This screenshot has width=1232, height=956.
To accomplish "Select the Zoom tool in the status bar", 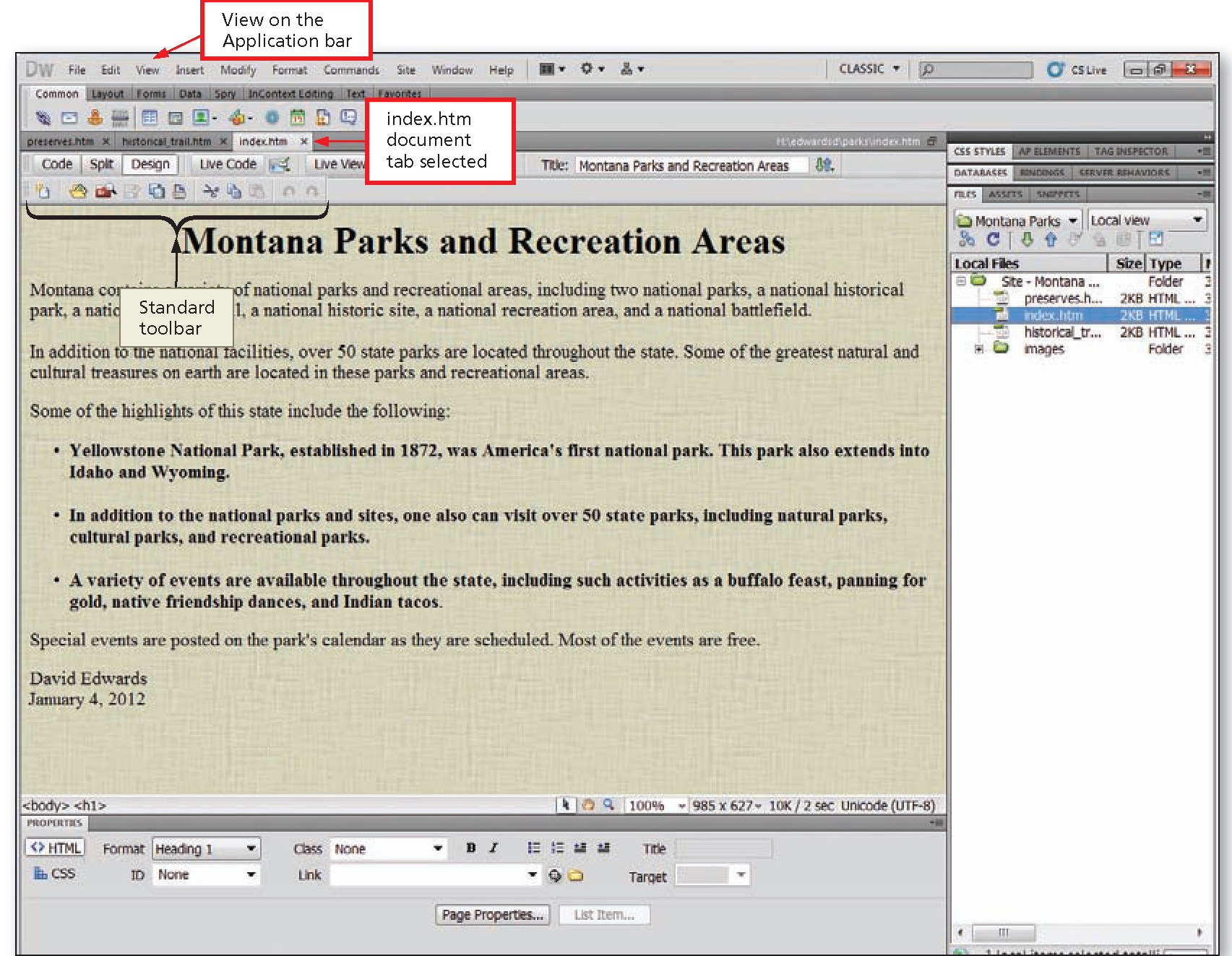I will pos(609,804).
